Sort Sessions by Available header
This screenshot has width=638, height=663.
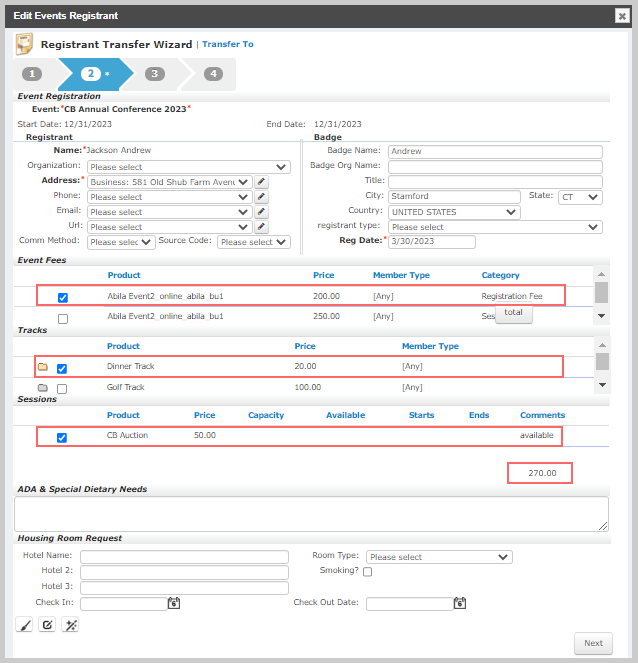point(345,415)
